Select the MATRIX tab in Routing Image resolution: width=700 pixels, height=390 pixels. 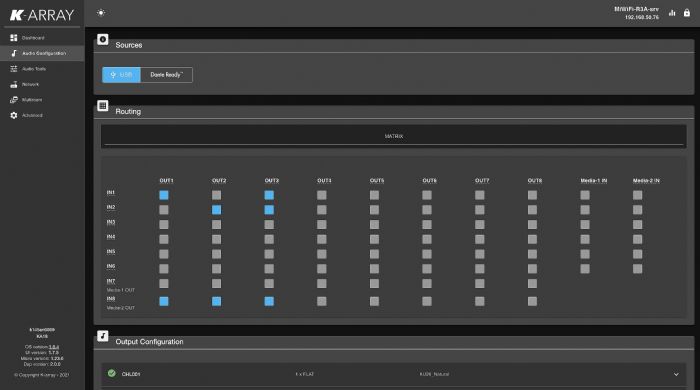(x=394, y=136)
